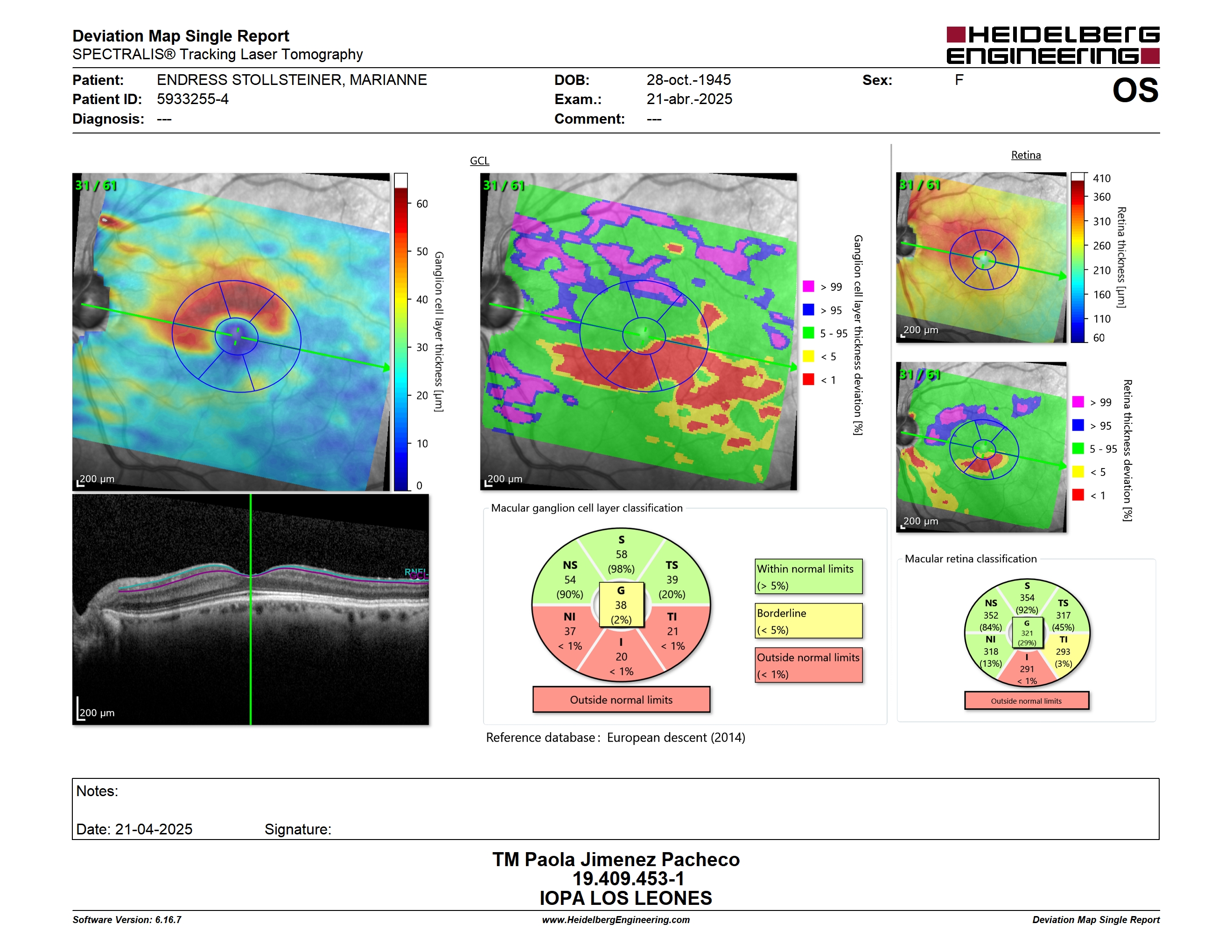Click the green '5 - 95' swatch in the retina legend
The image size is (1232, 952).
[1078, 448]
